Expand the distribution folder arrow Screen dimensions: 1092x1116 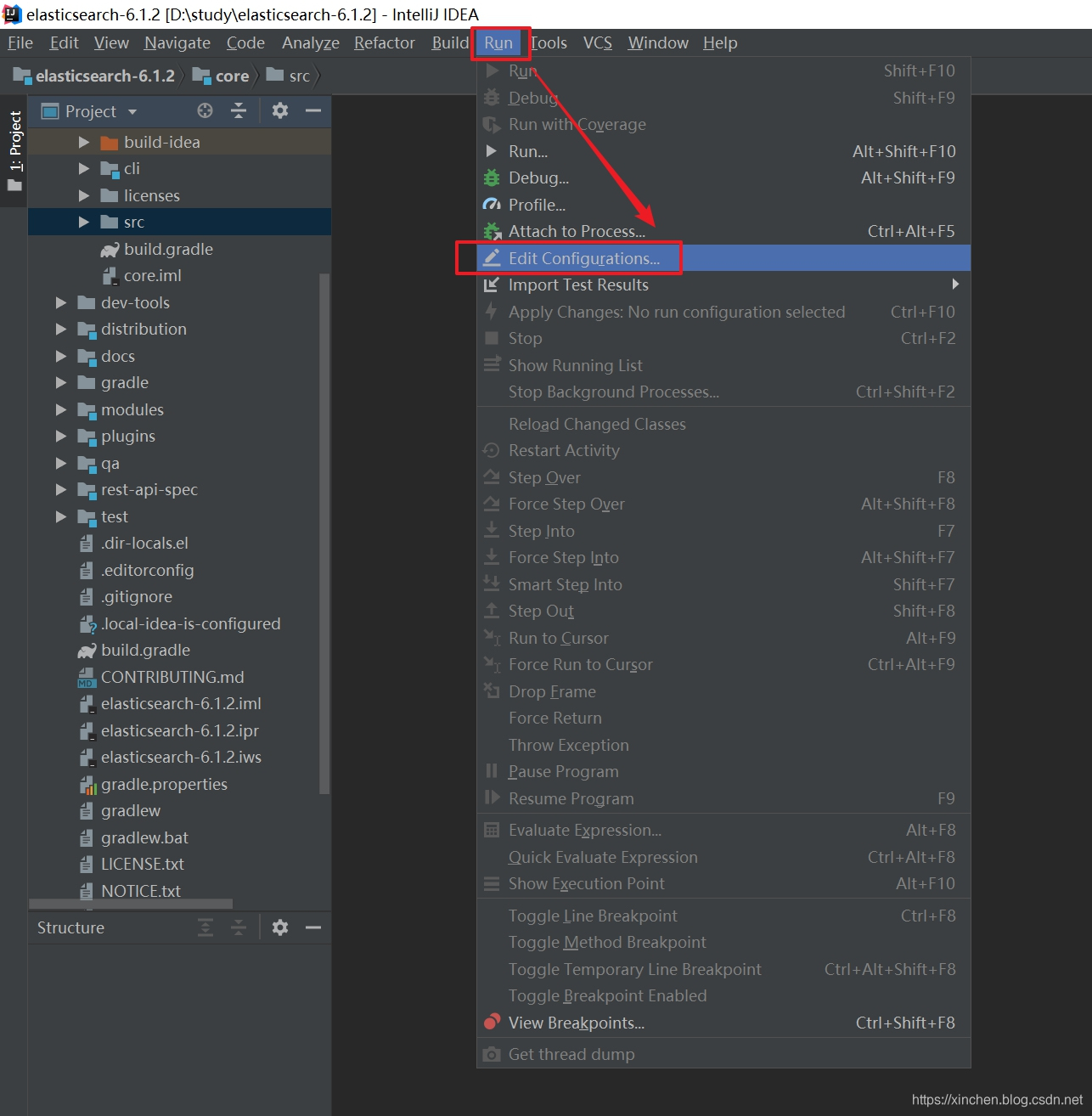[x=61, y=329]
